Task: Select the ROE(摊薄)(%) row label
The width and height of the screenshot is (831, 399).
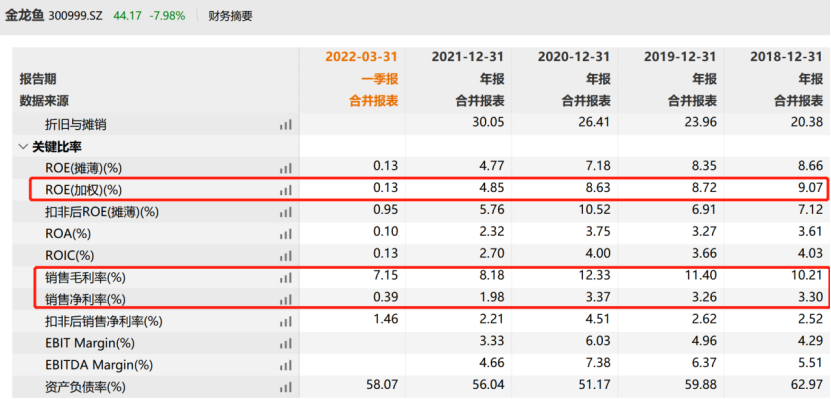Action: pos(84,169)
